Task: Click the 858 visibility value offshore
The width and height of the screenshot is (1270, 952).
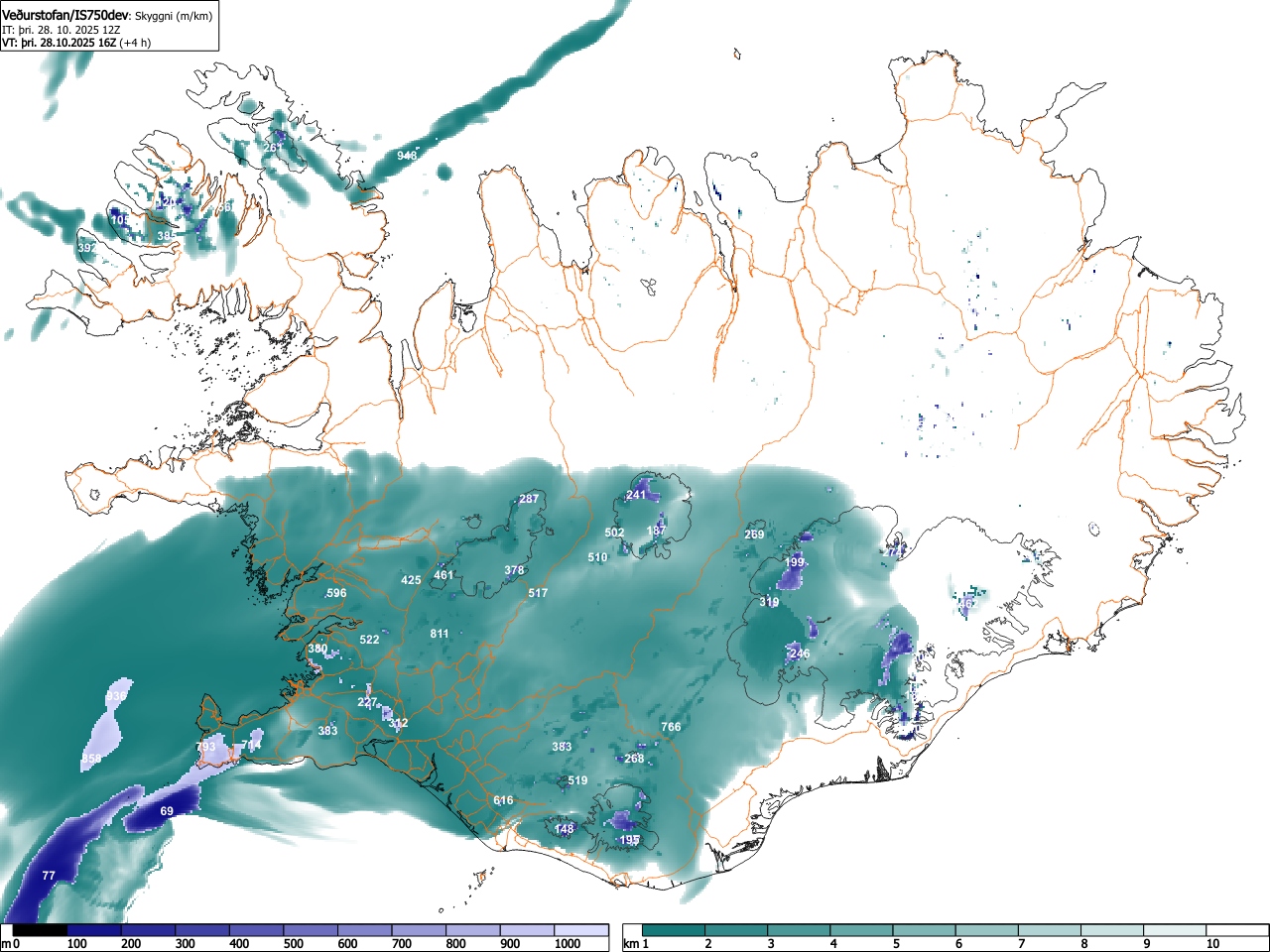Action: pos(91,759)
